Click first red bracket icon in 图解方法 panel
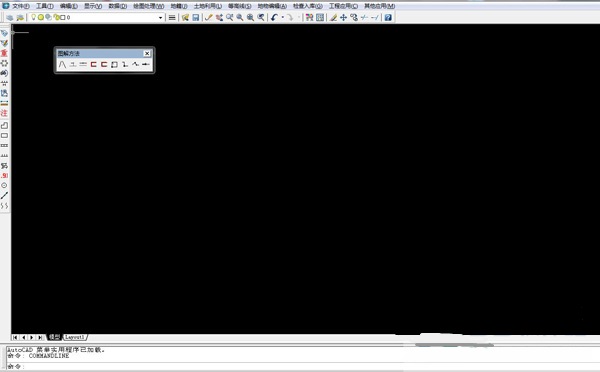Screen dimensions: 600x372 coord(93,65)
